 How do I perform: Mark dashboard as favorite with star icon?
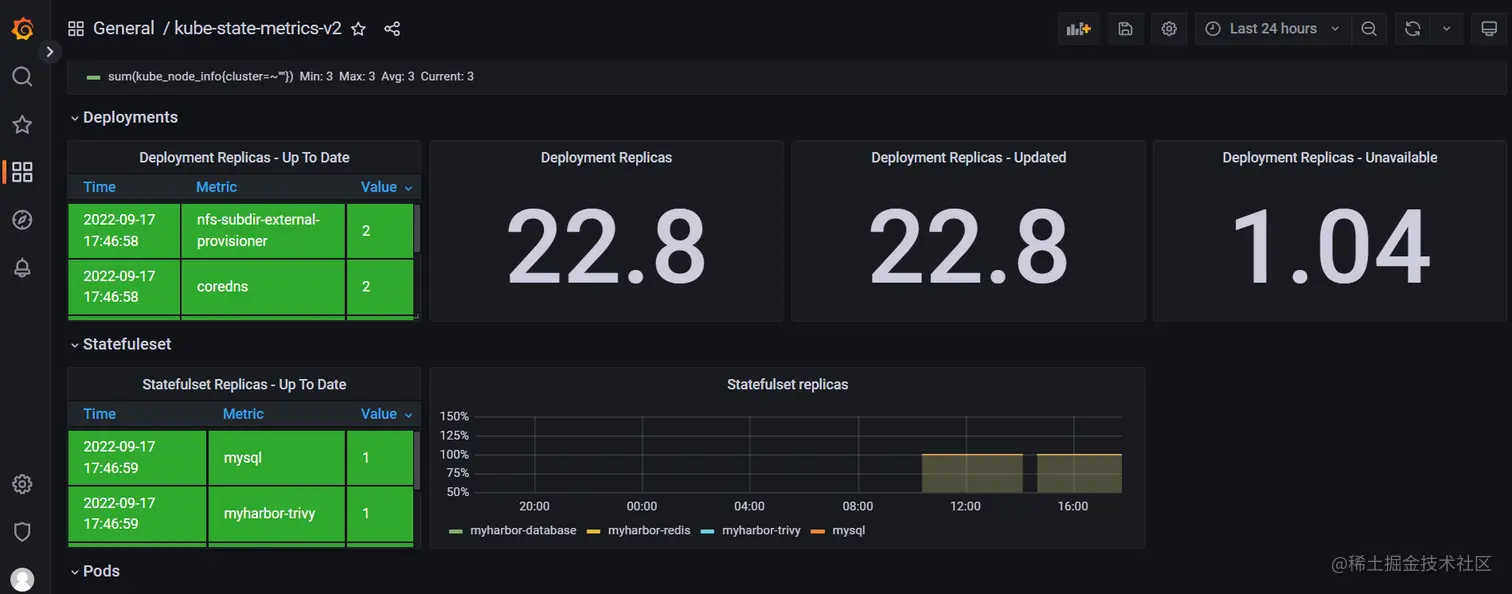[x=359, y=29]
